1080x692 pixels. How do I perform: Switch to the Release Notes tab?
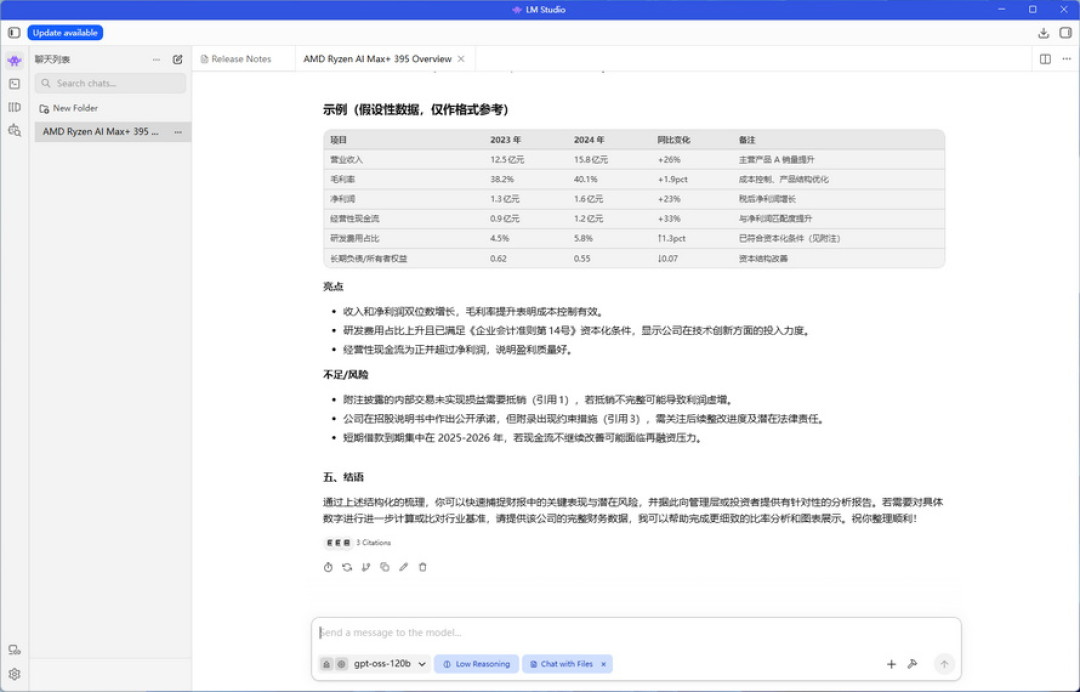tap(236, 59)
